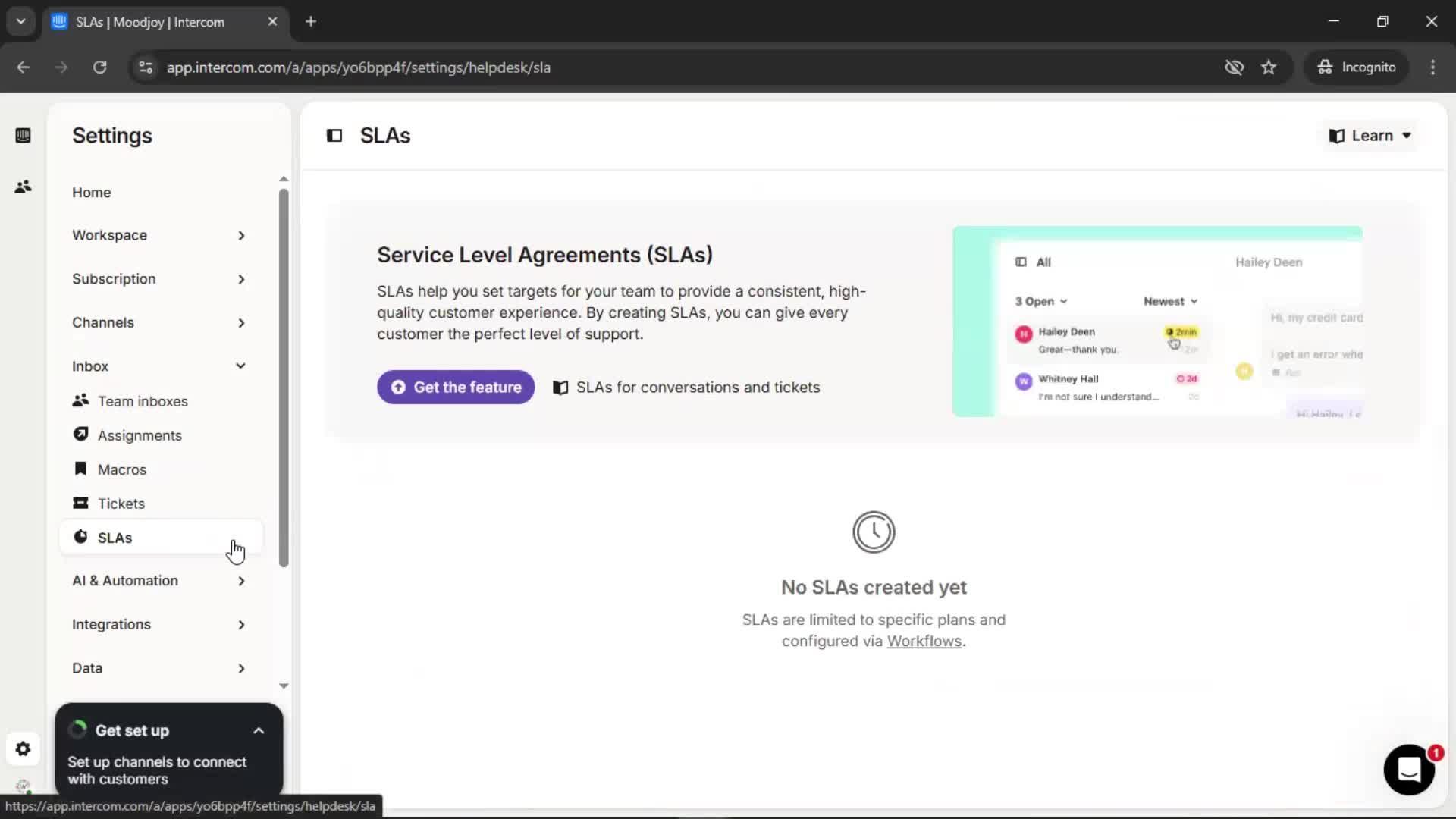
Task: Open the Inbox icon in left rail
Action: click(x=23, y=136)
